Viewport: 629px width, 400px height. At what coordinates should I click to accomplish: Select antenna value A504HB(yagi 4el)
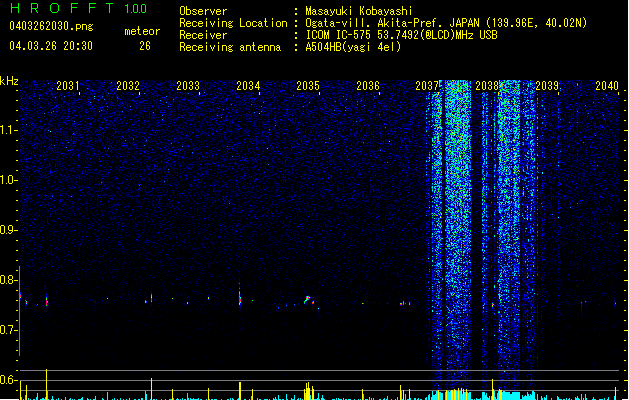[x=353, y=47]
